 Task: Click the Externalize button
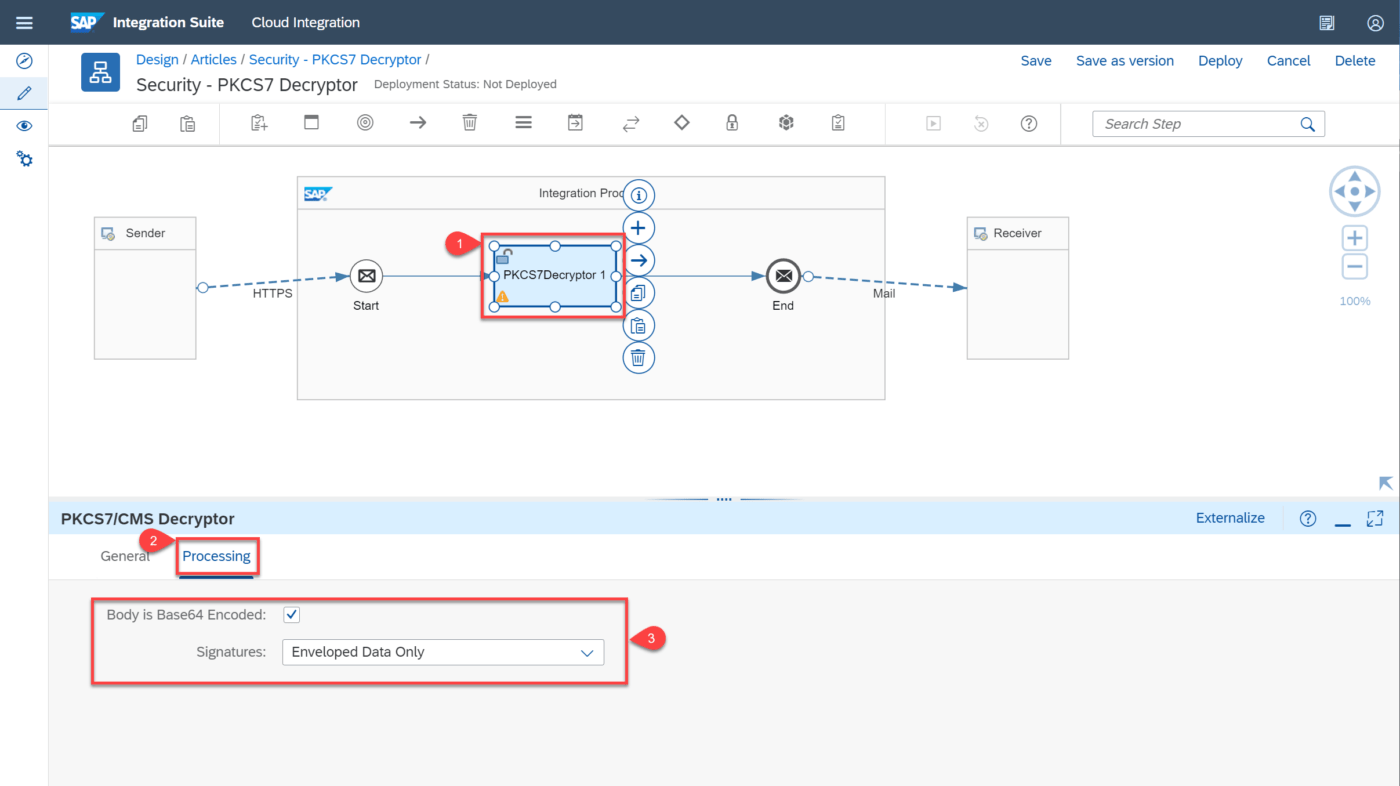pos(1230,518)
